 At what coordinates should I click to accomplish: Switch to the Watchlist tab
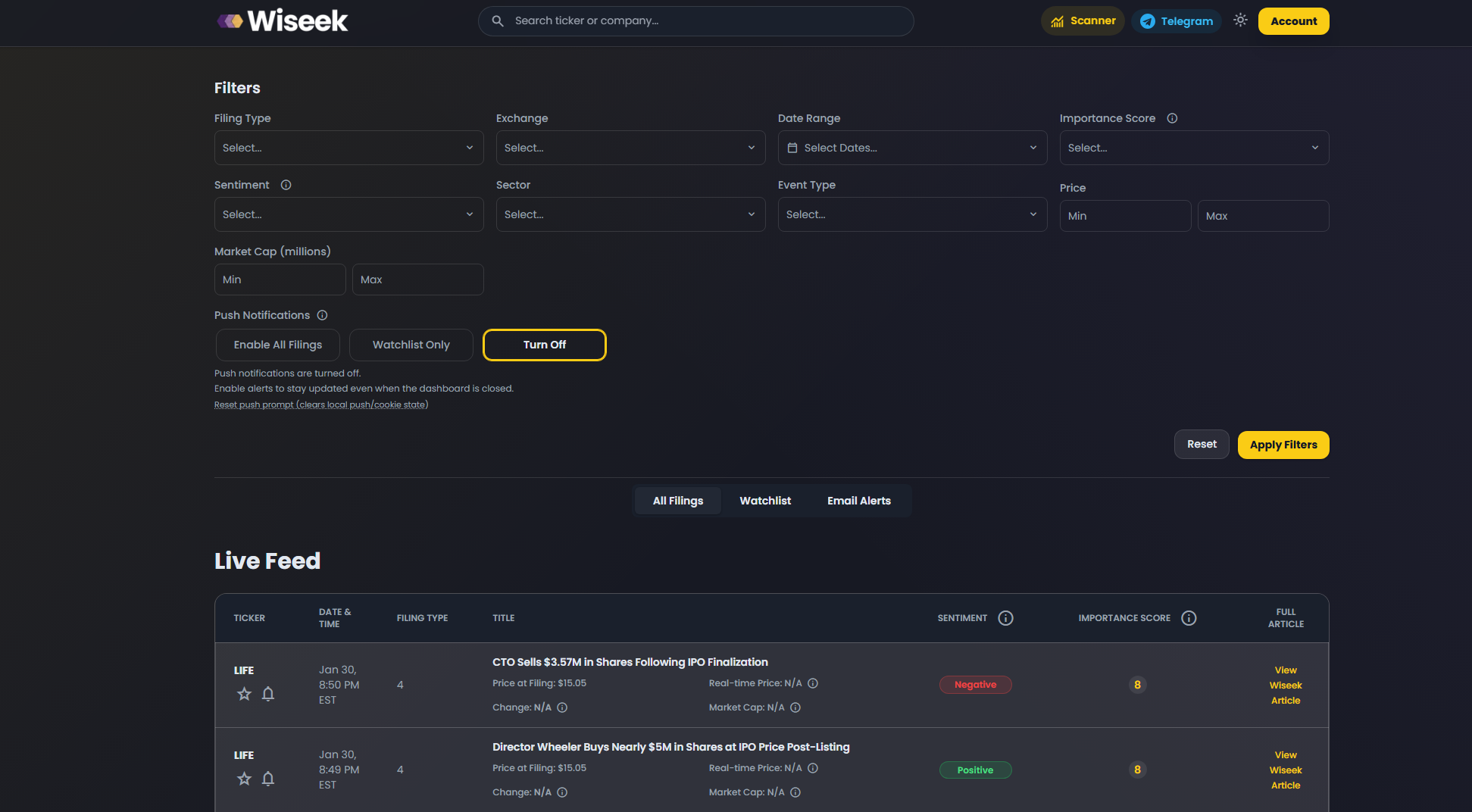[765, 501]
